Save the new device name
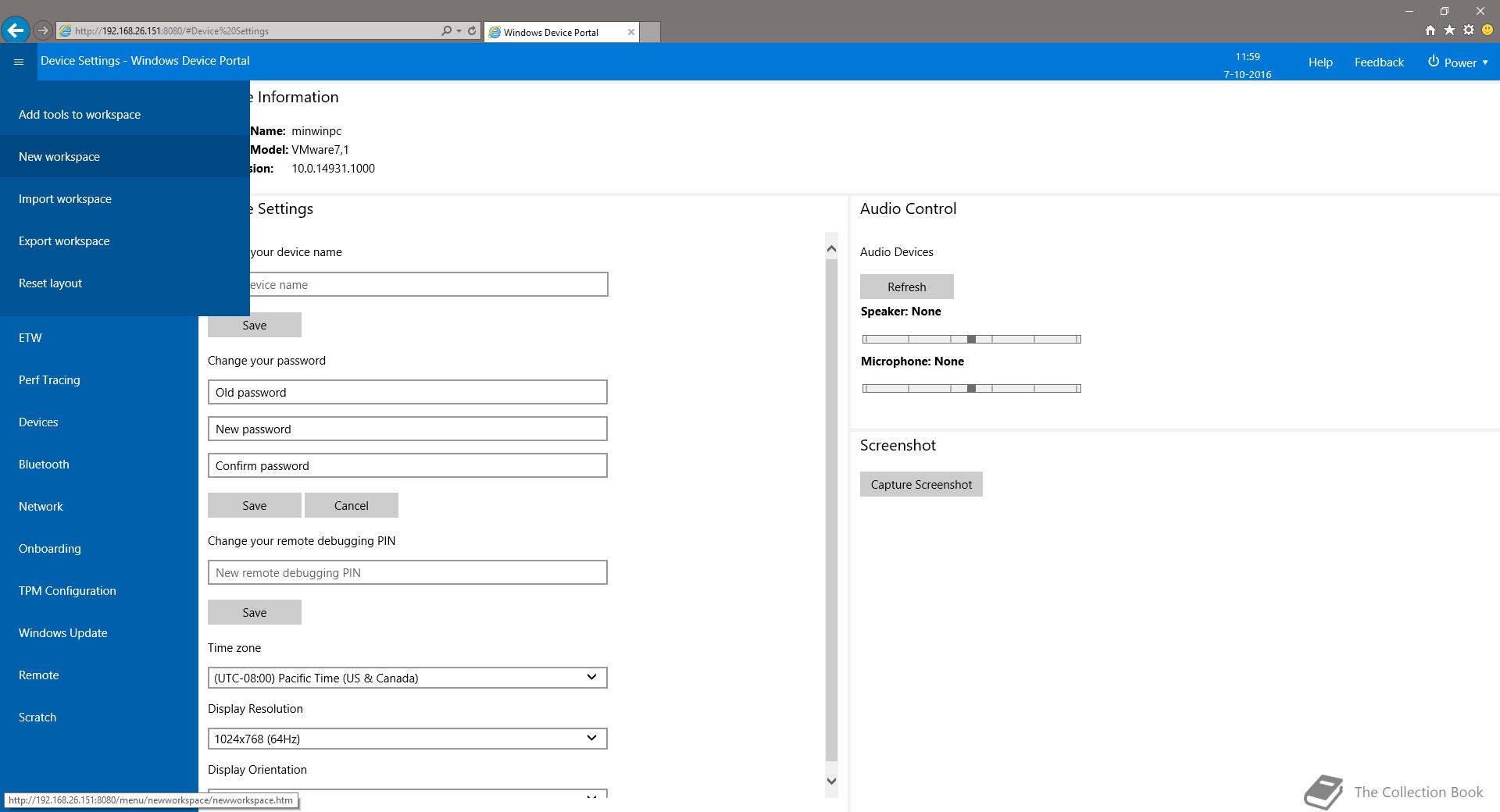Image resolution: width=1500 pixels, height=812 pixels. [x=255, y=325]
